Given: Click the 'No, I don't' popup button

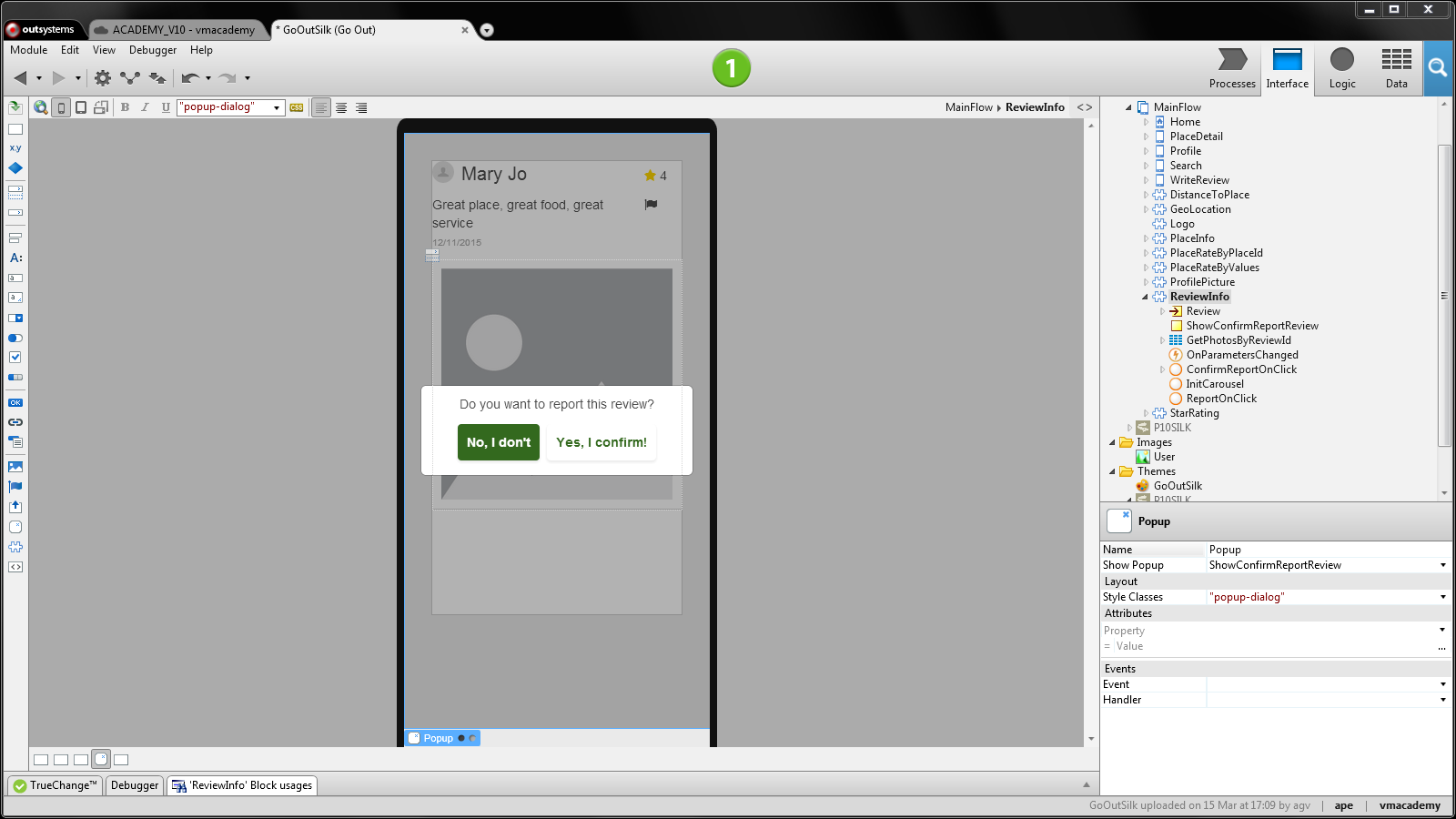Looking at the screenshot, I should [498, 442].
